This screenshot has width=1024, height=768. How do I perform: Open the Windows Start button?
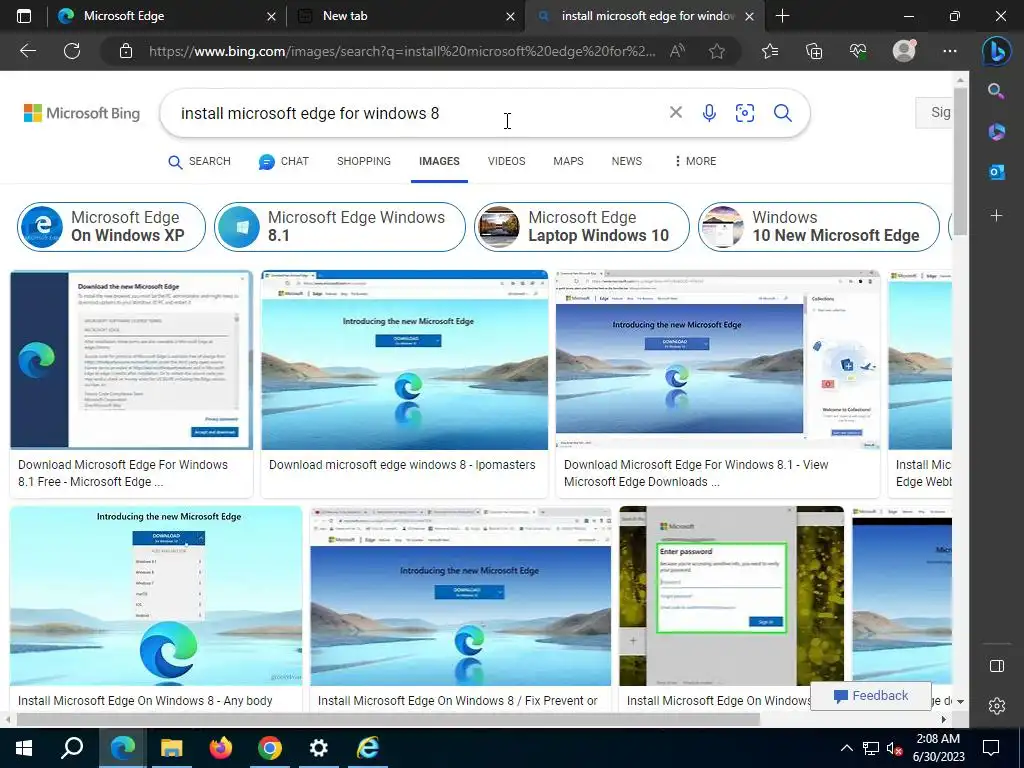[24, 748]
